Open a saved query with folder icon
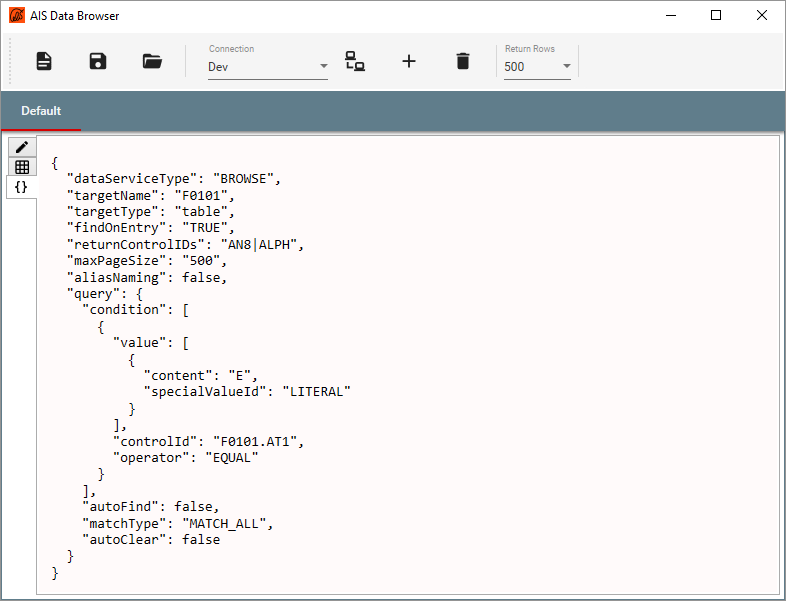Viewport: 786px width, 601px height. tap(152, 61)
